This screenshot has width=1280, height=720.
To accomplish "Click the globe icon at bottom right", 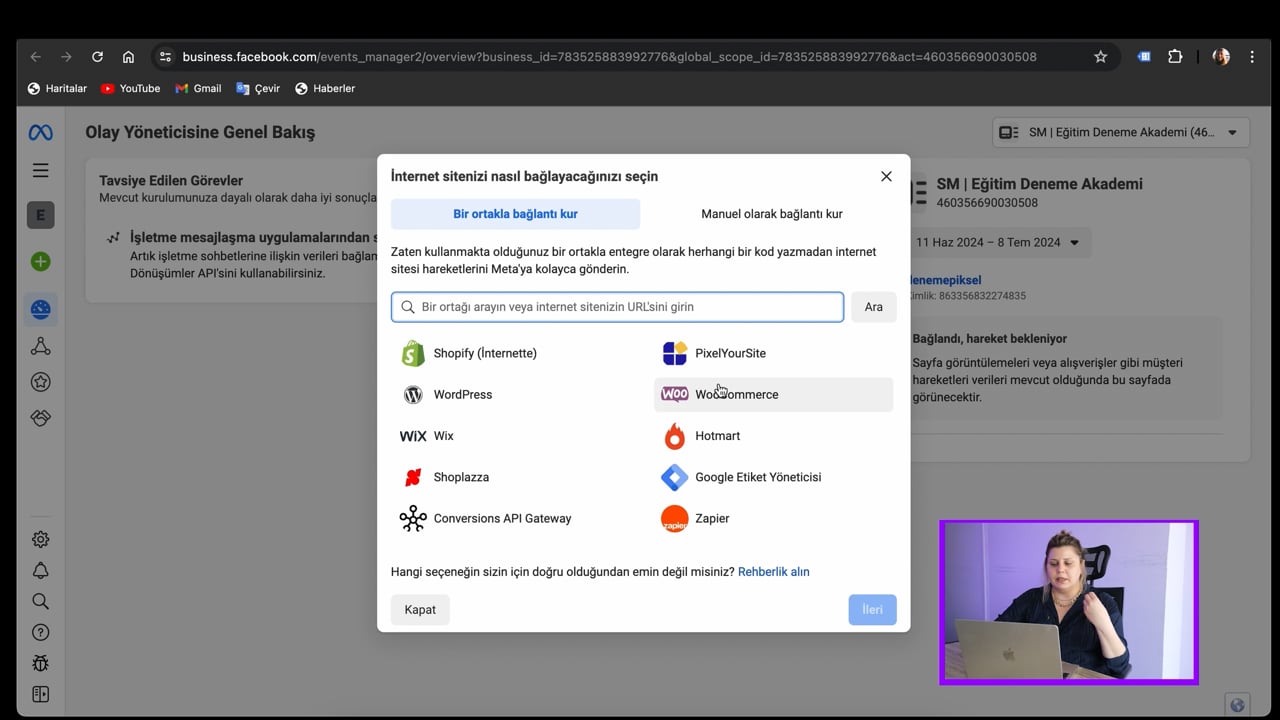I will click(1237, 705).
